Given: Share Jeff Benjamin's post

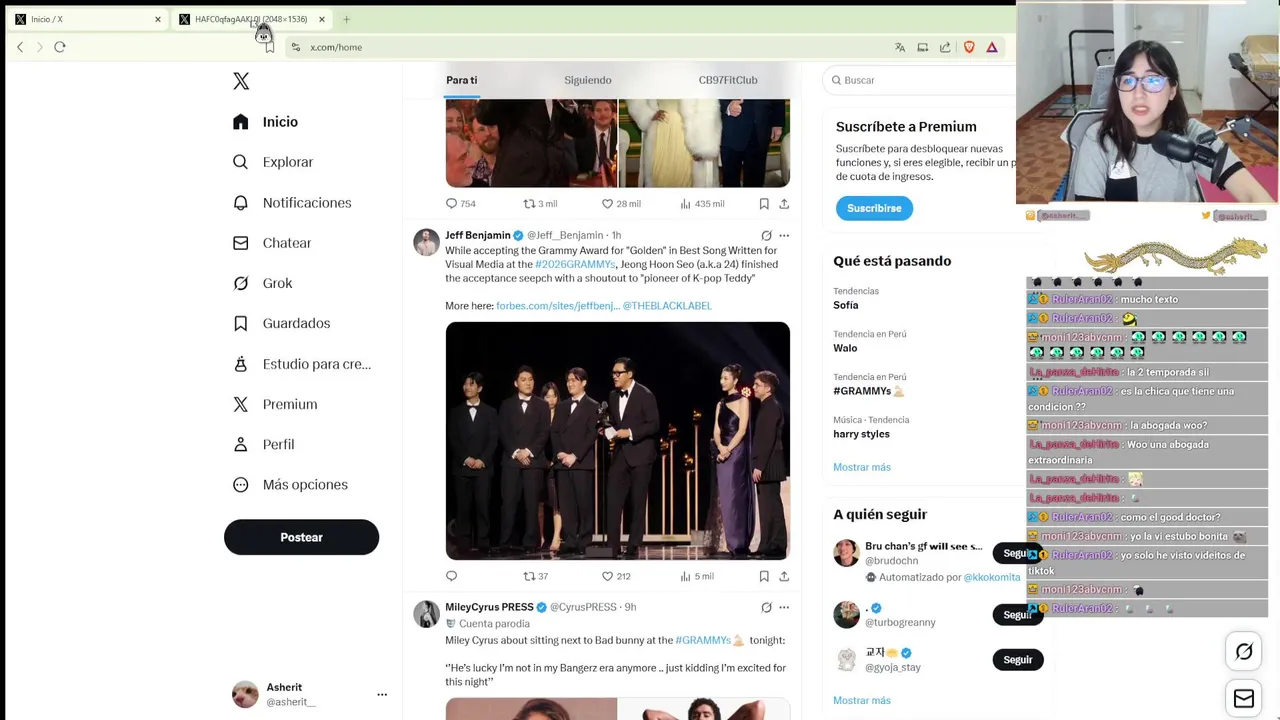Looking at the screenshot, I should pyautogui.click(x=784, y=576).
